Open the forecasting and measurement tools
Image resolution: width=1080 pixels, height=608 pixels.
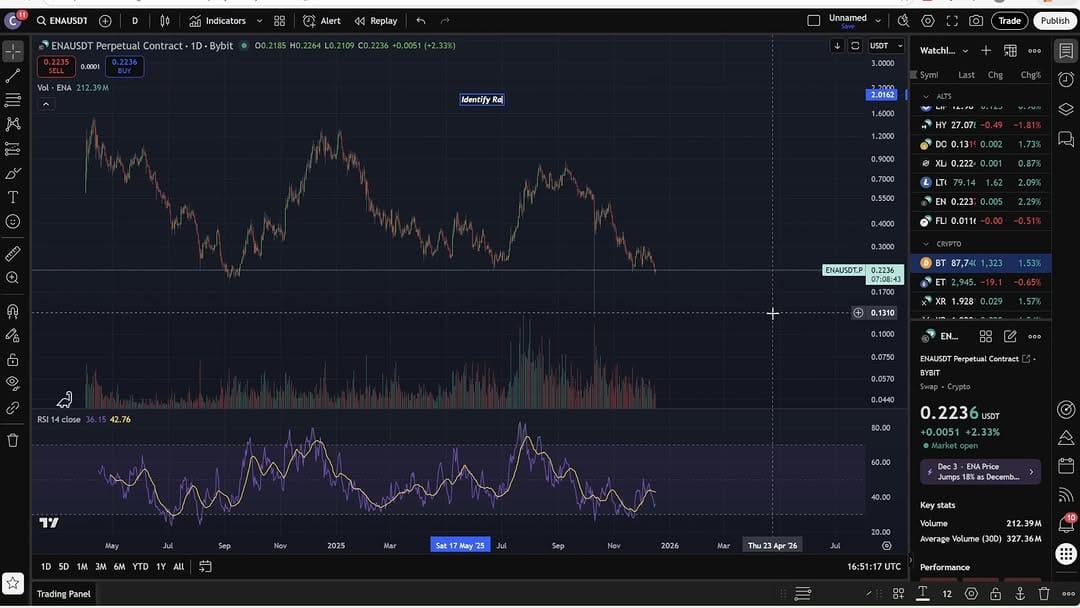[x=12, y=149]
